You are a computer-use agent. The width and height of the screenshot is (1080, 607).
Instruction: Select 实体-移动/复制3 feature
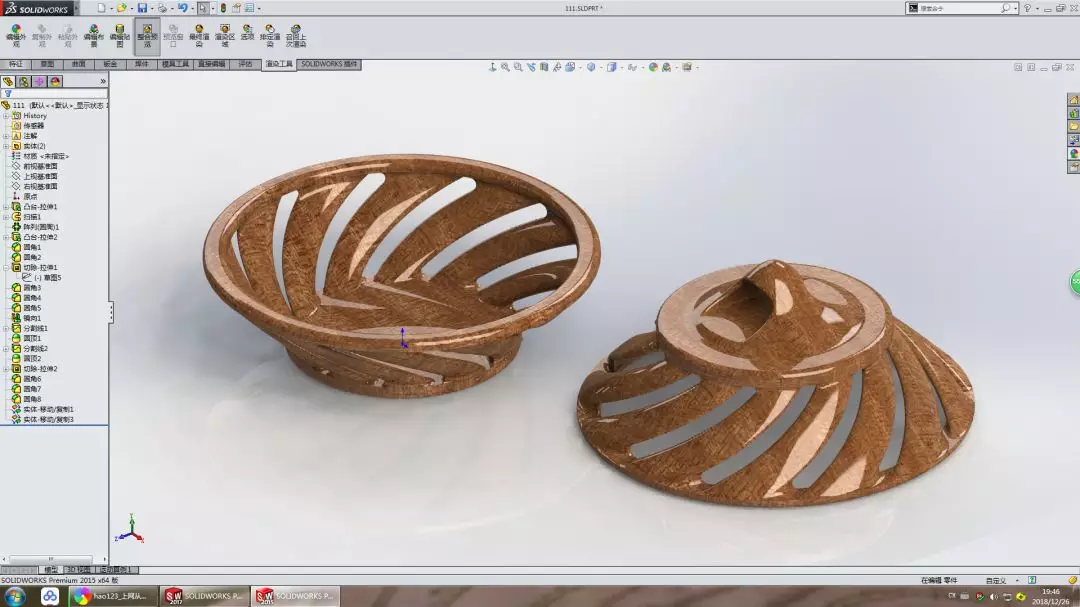coord(43,420)
